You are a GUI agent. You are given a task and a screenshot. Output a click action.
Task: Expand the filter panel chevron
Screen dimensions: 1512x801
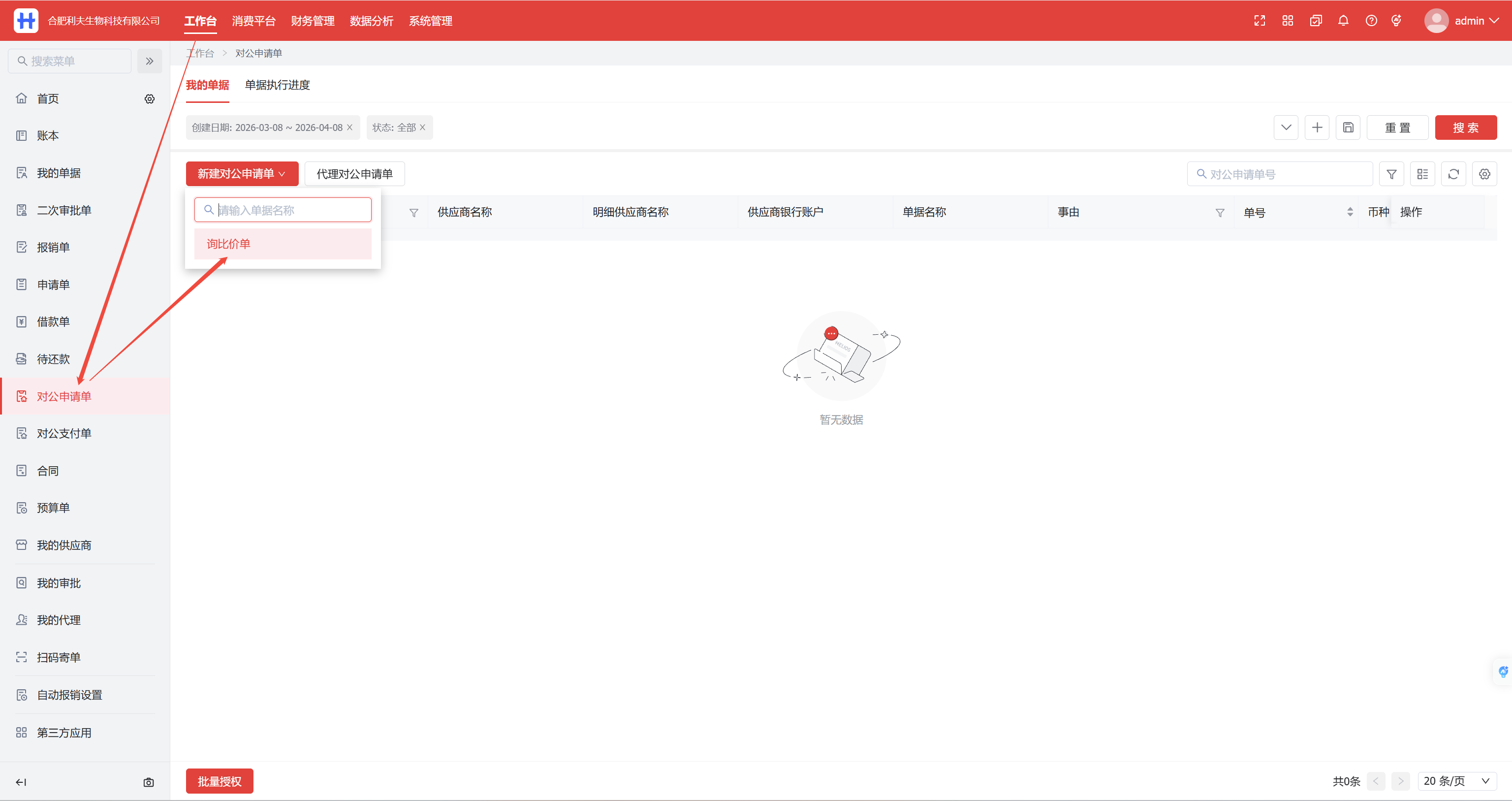point(1286,128)
